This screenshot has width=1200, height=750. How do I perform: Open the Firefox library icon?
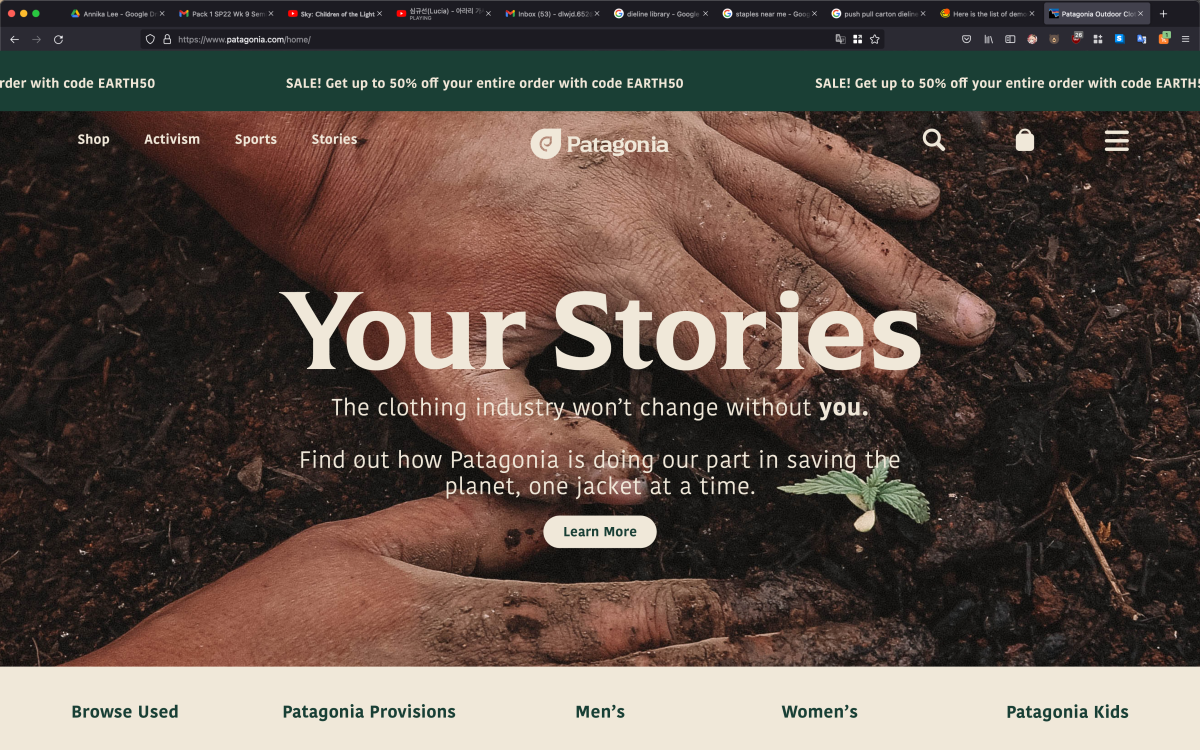pos(988,39)
